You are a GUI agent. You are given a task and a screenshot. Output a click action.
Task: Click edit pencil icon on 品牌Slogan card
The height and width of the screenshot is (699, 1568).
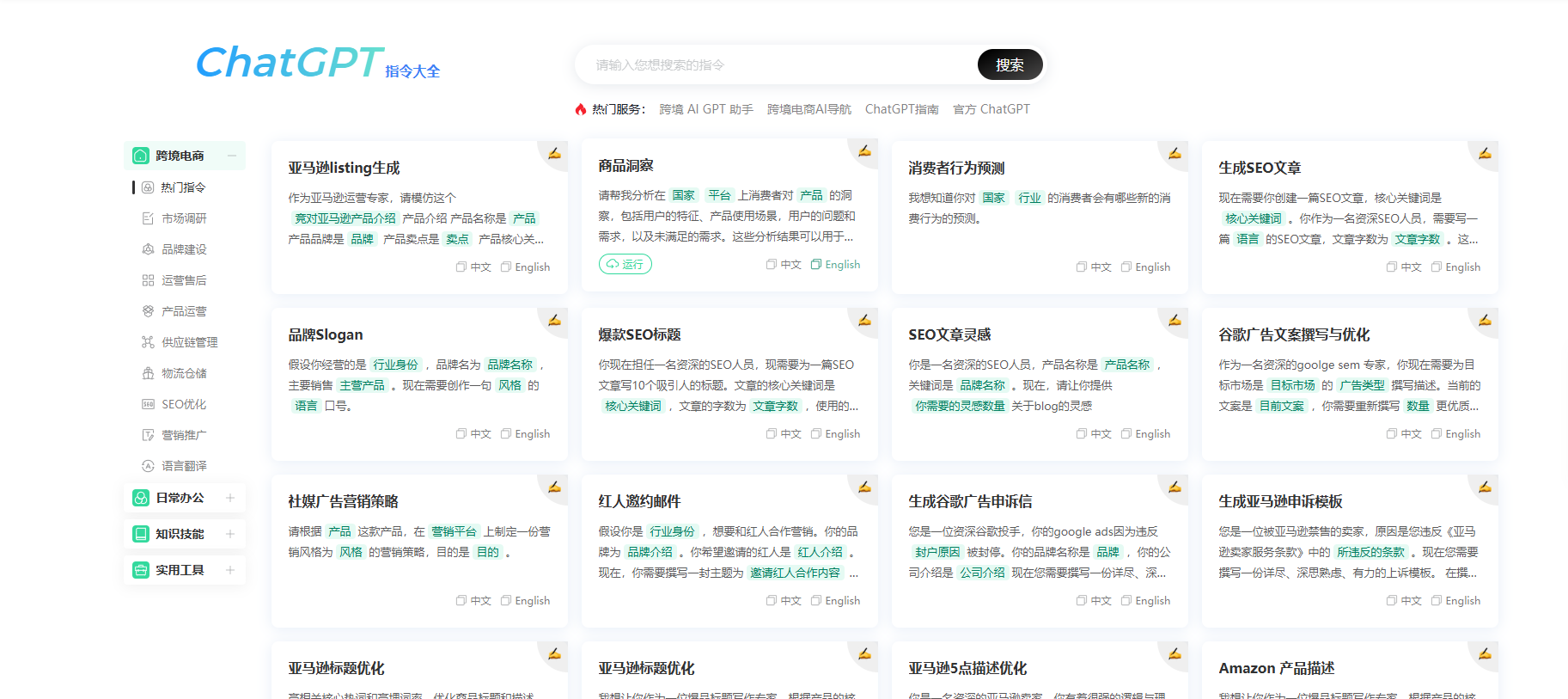555,320
